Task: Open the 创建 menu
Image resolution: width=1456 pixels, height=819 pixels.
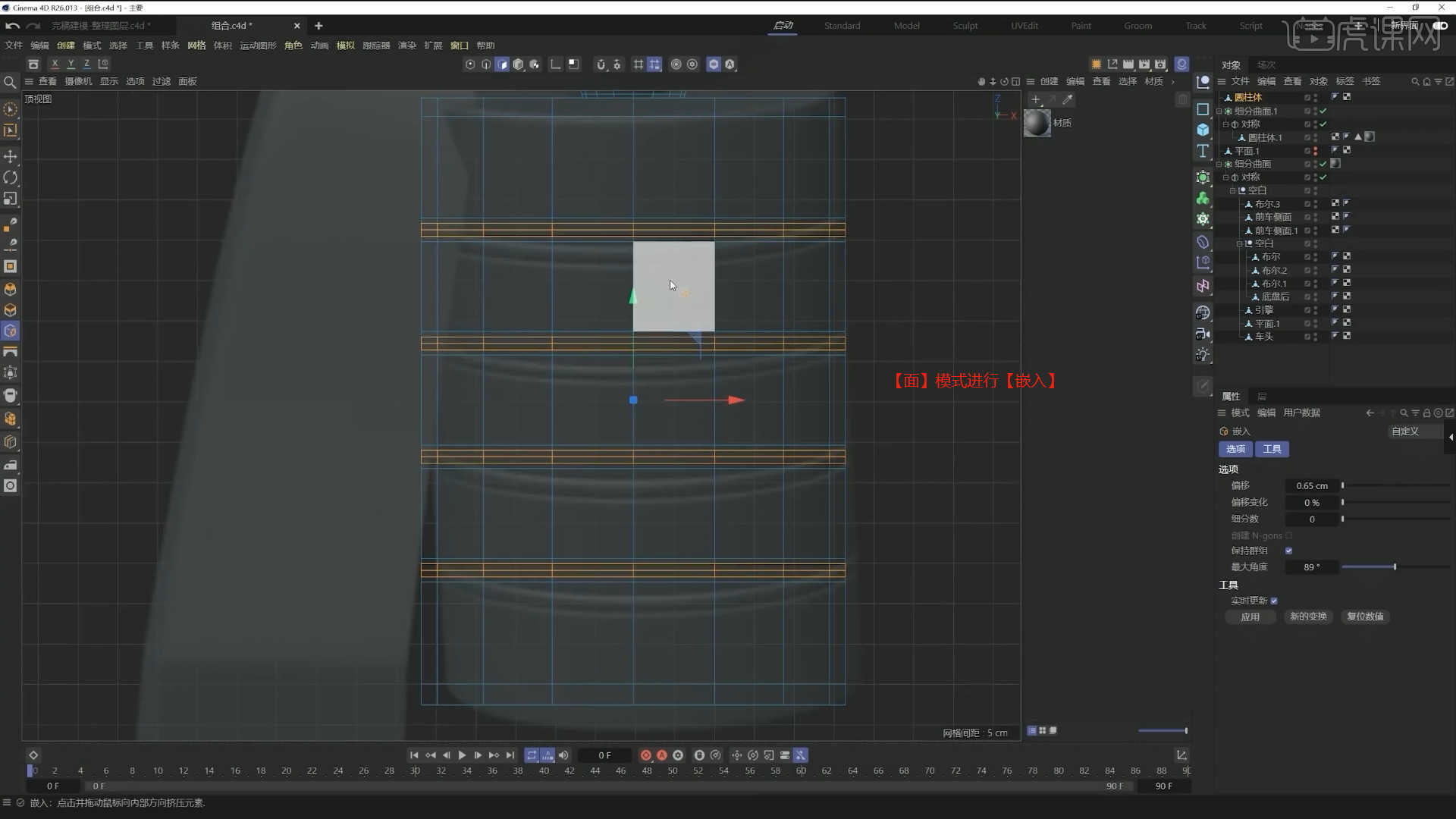Action: click(x=66, y=45)
